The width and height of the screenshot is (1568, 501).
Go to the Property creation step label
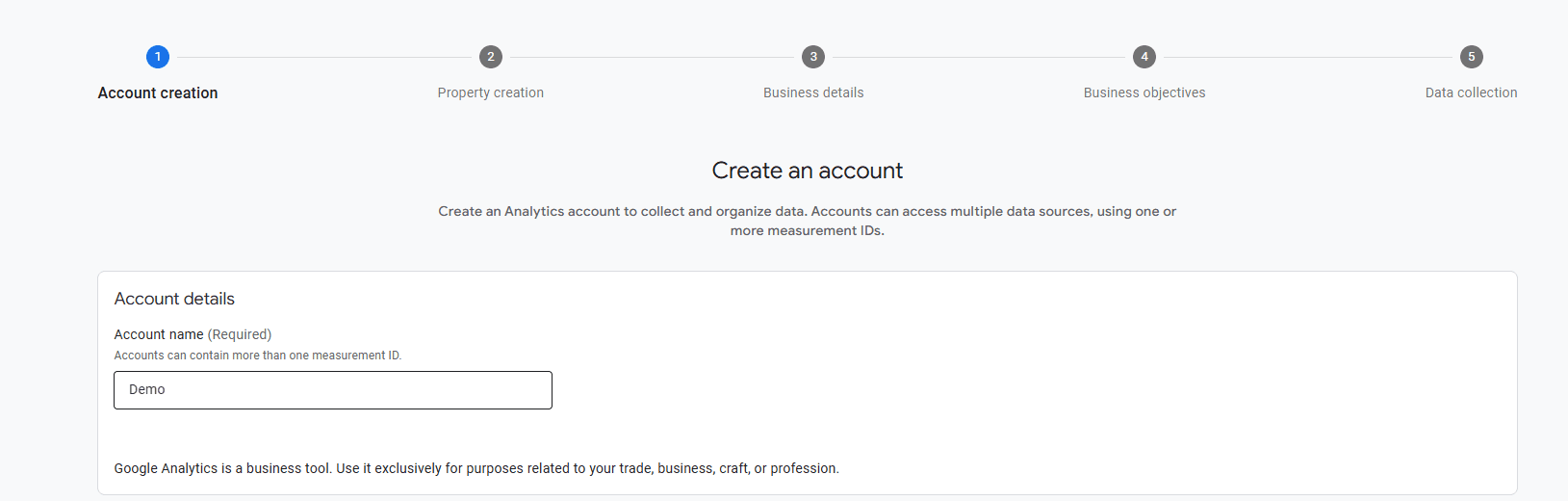491,93
